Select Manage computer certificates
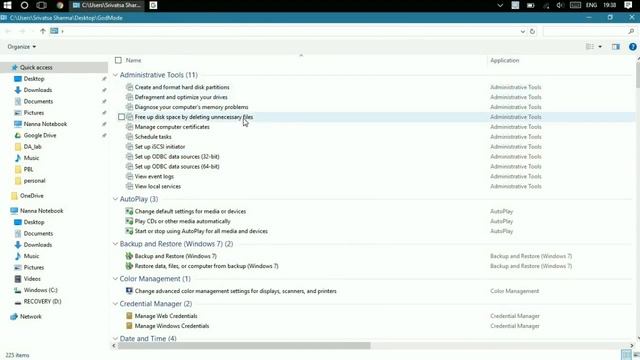Viewport: 640px width, 360px height. pos(172,127)
